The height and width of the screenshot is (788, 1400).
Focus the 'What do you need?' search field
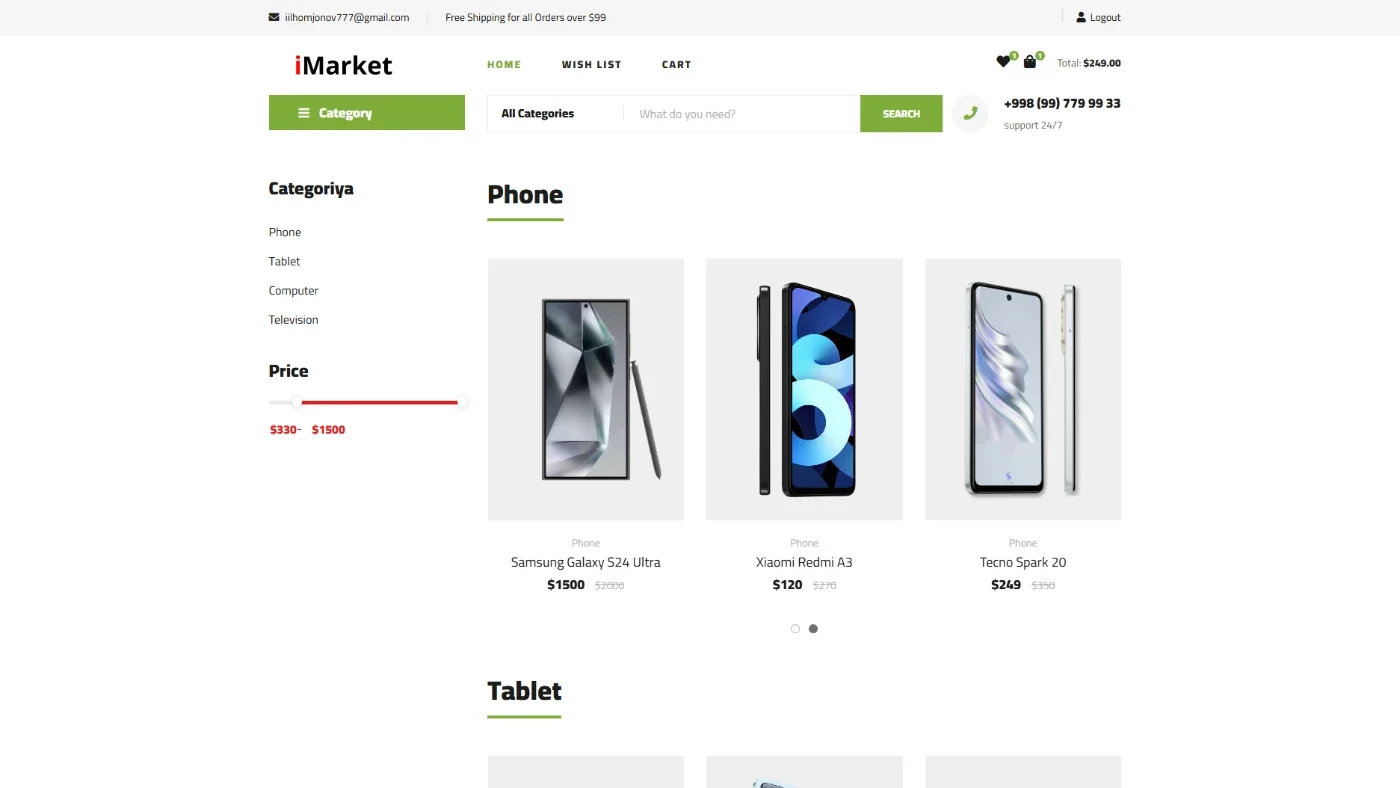pos(742,114)
